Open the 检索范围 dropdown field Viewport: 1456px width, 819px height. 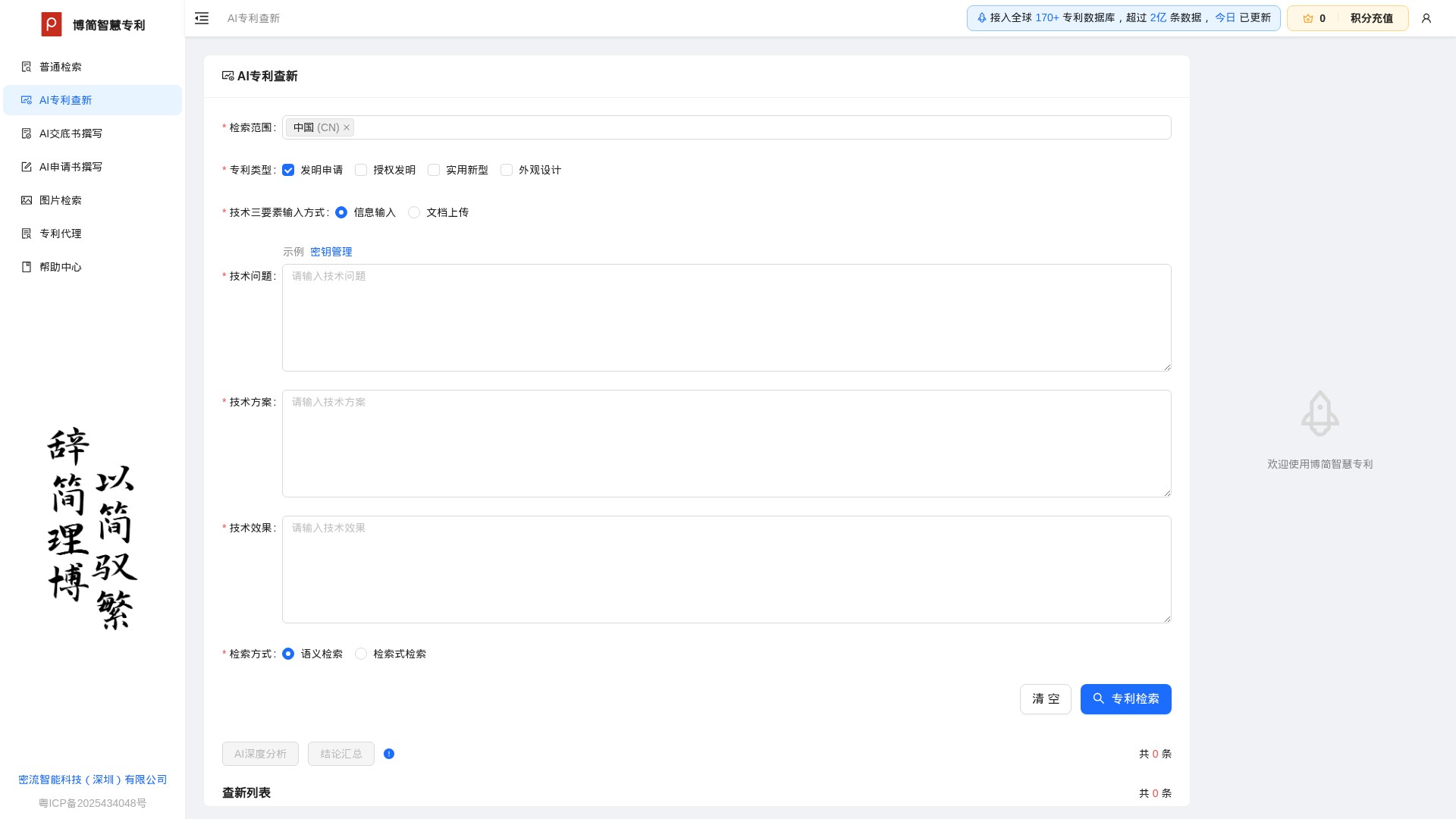click(x=758, y=127)
